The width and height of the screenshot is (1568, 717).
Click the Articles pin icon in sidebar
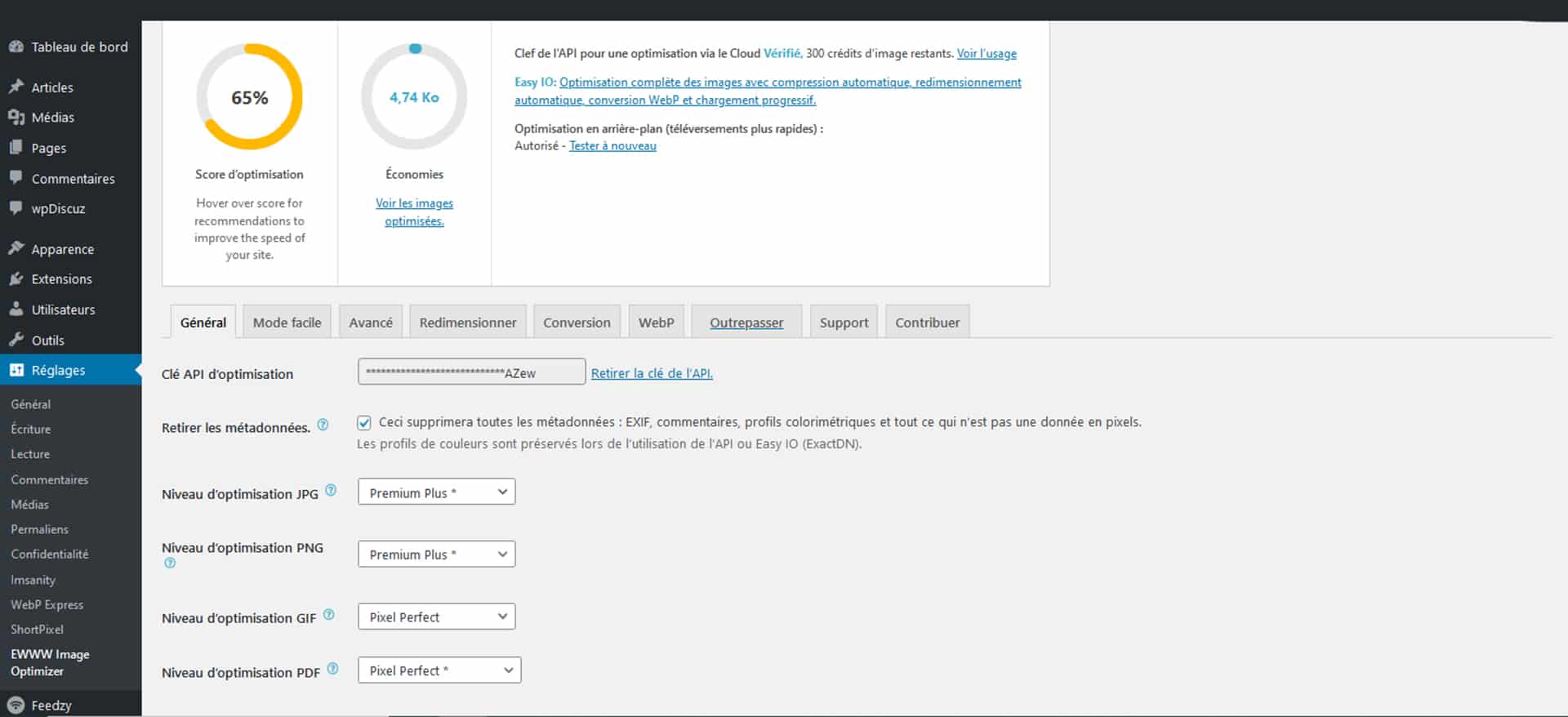[16, 87]
